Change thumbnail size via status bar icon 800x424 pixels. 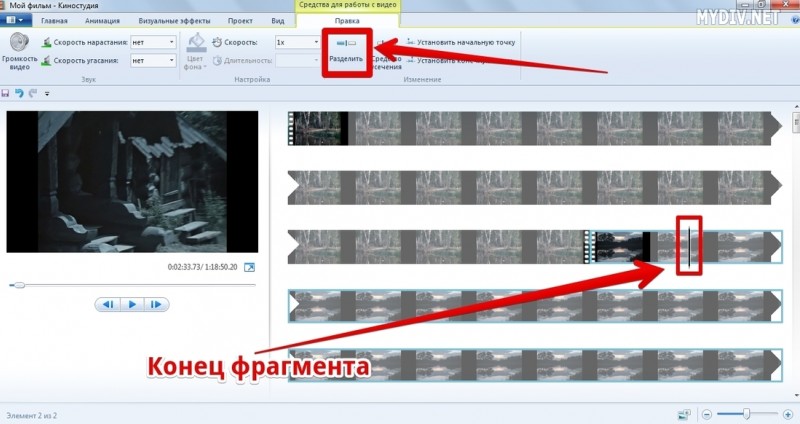684,414
